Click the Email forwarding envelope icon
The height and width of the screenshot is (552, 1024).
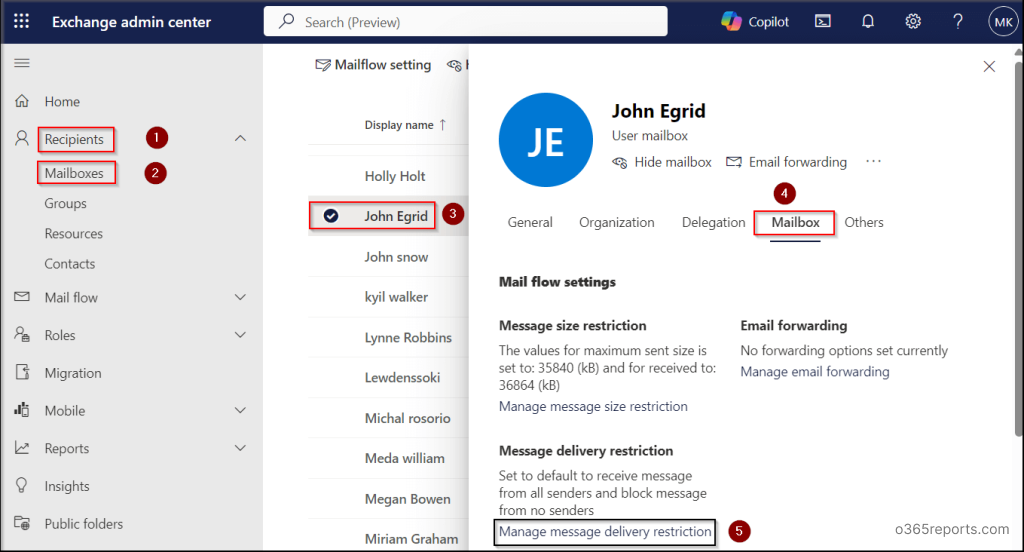coord(734,162)
